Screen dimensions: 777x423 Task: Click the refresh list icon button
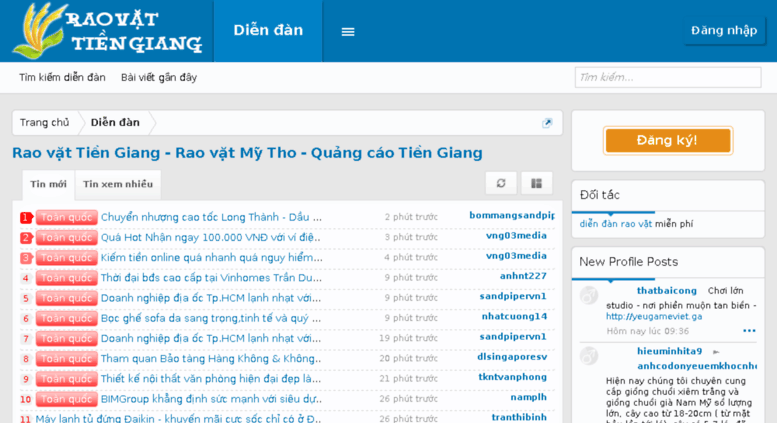(501, 183)
